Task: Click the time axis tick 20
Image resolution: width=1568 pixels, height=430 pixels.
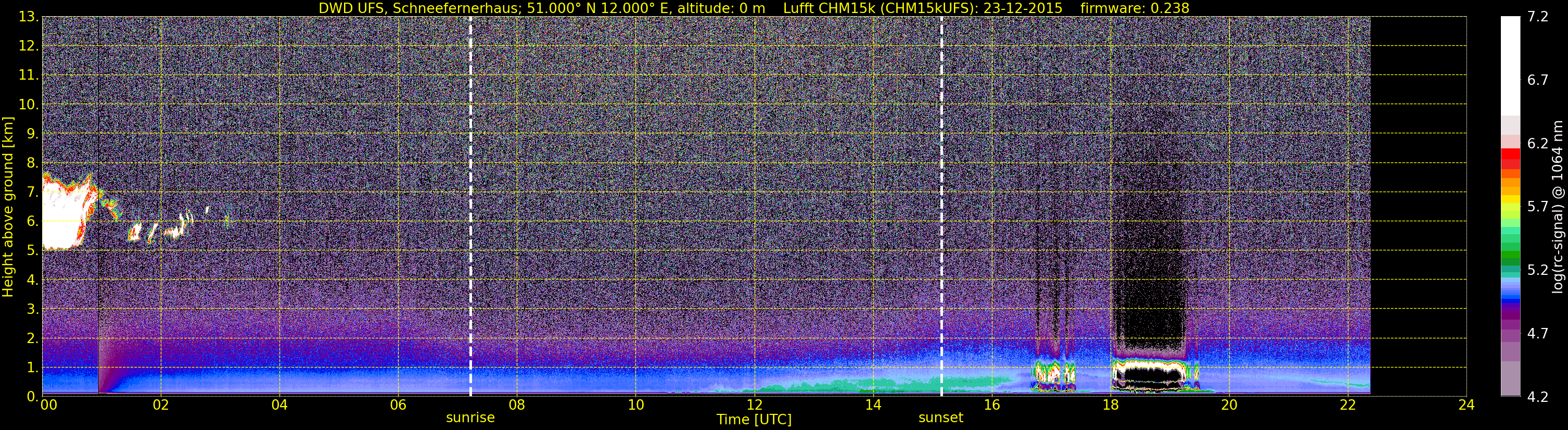Action: [x=1229, y=406]
